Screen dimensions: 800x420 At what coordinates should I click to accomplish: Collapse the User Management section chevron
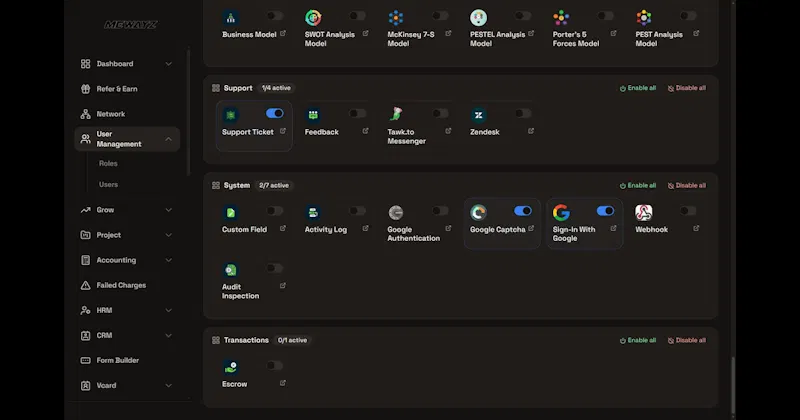[x=168, y=139]
